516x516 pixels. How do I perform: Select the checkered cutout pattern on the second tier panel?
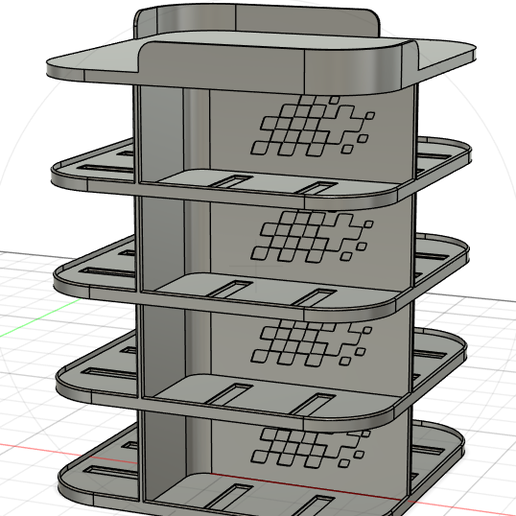312,236
